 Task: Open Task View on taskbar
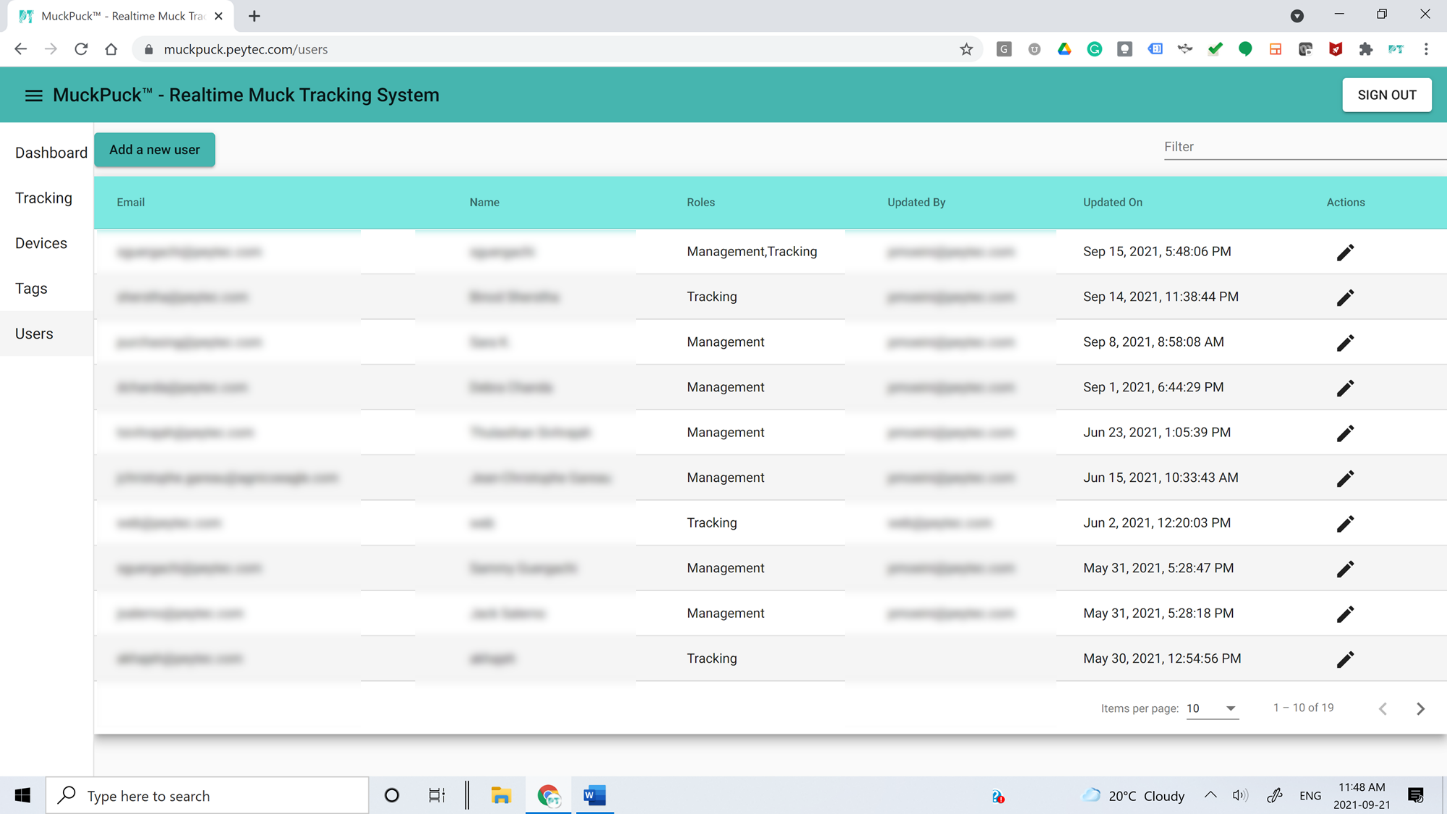(x=437, y=796)
